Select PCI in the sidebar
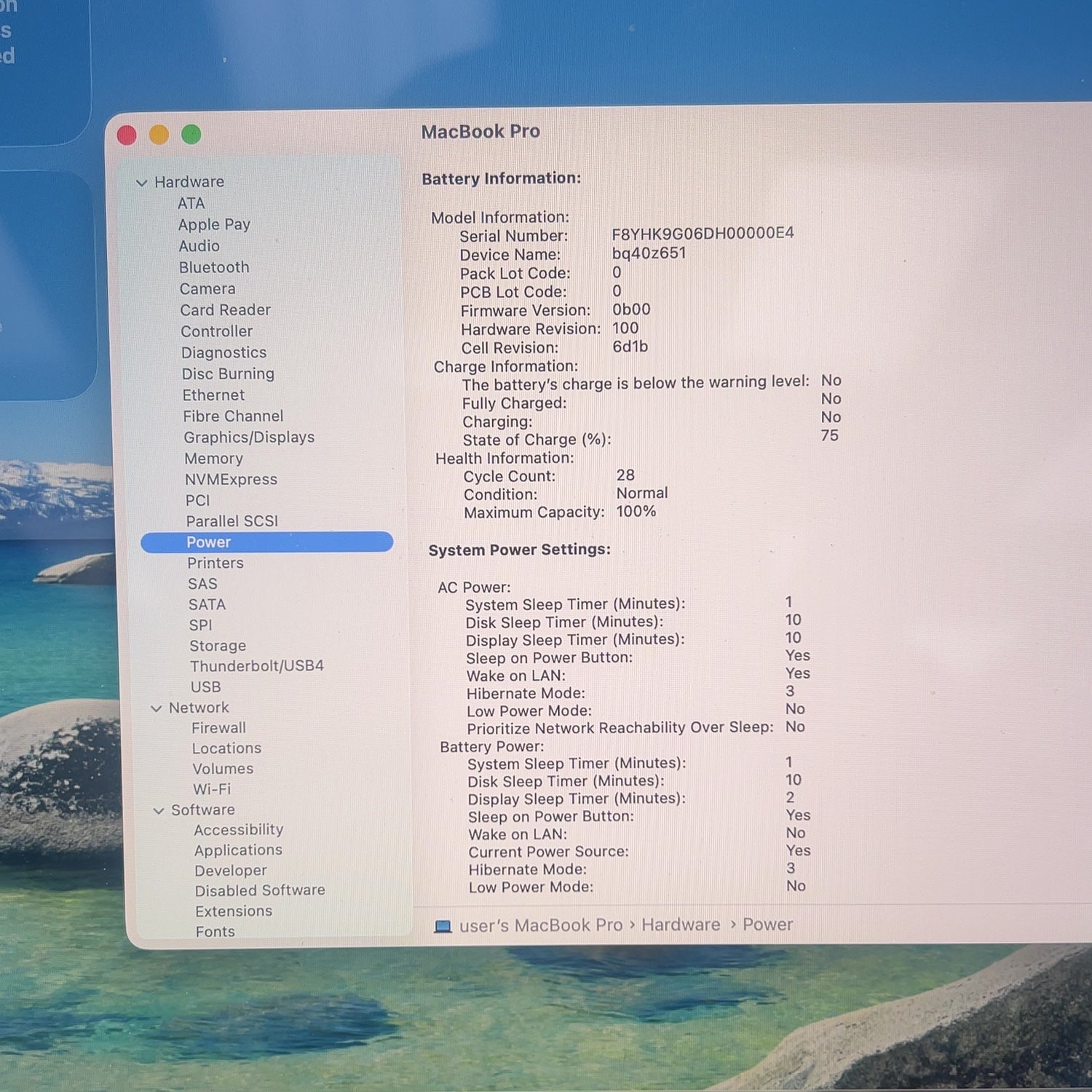This screenshot has width=1092, height=1092. point(198,500)
